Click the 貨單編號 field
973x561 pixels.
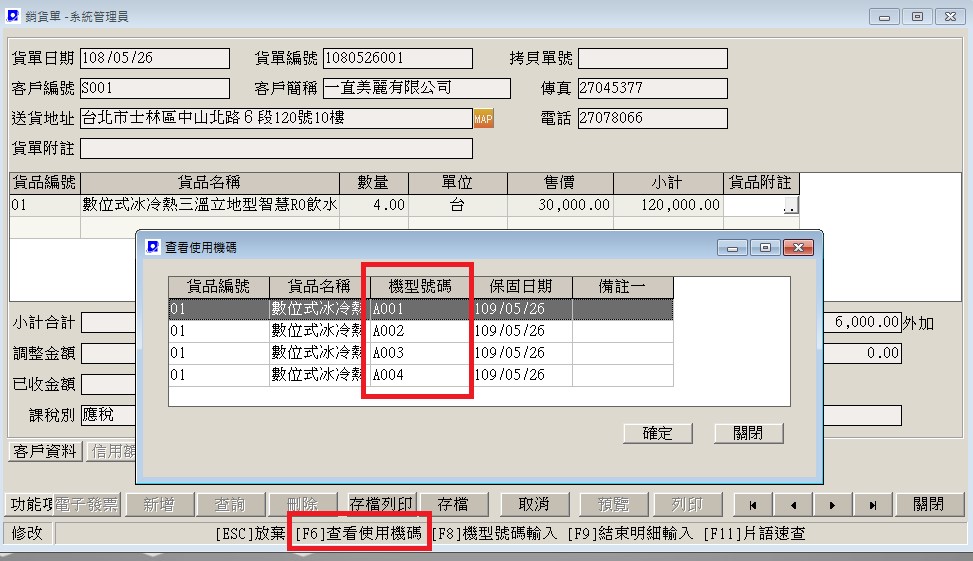tap(398, 58)
